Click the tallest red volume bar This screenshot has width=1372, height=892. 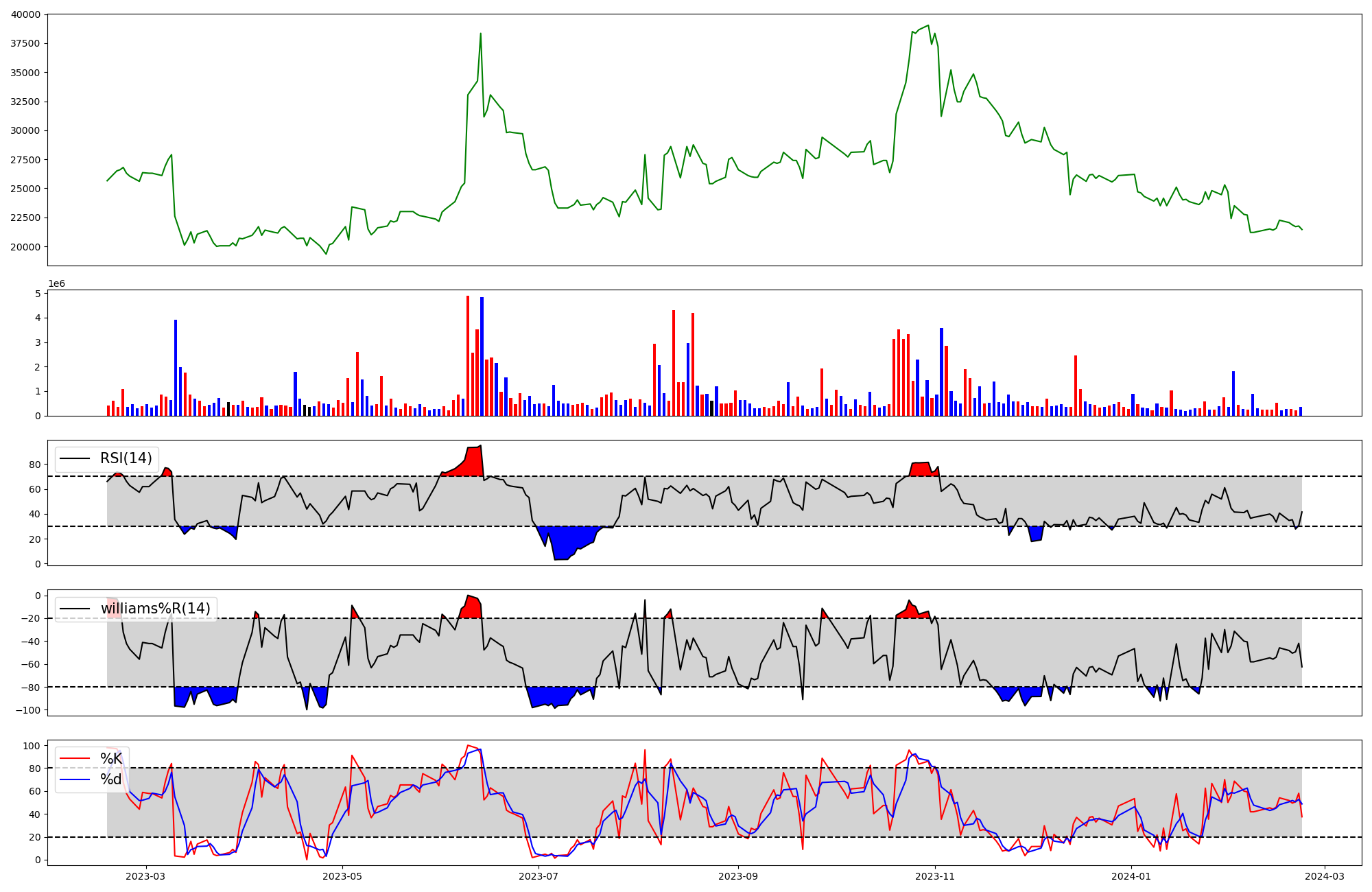pos(468,355)
